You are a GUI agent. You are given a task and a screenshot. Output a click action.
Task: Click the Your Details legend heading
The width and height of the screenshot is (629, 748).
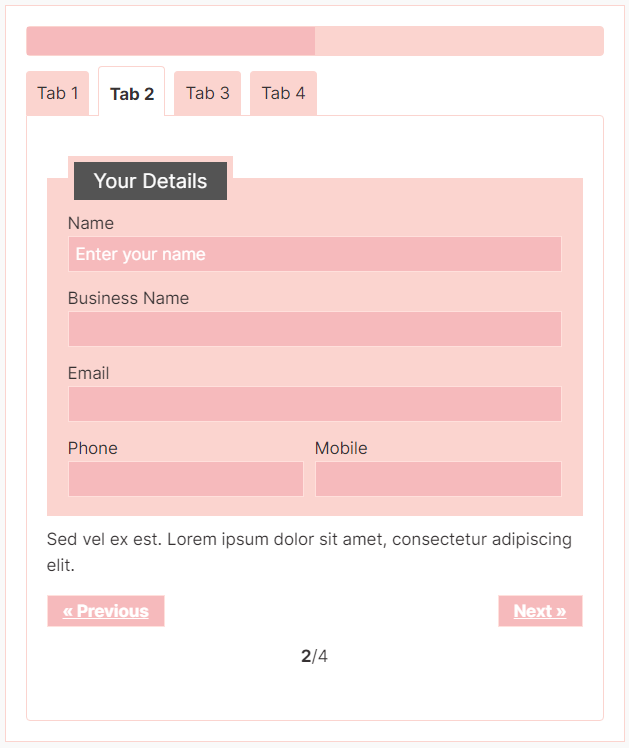[x=150, y=181]
